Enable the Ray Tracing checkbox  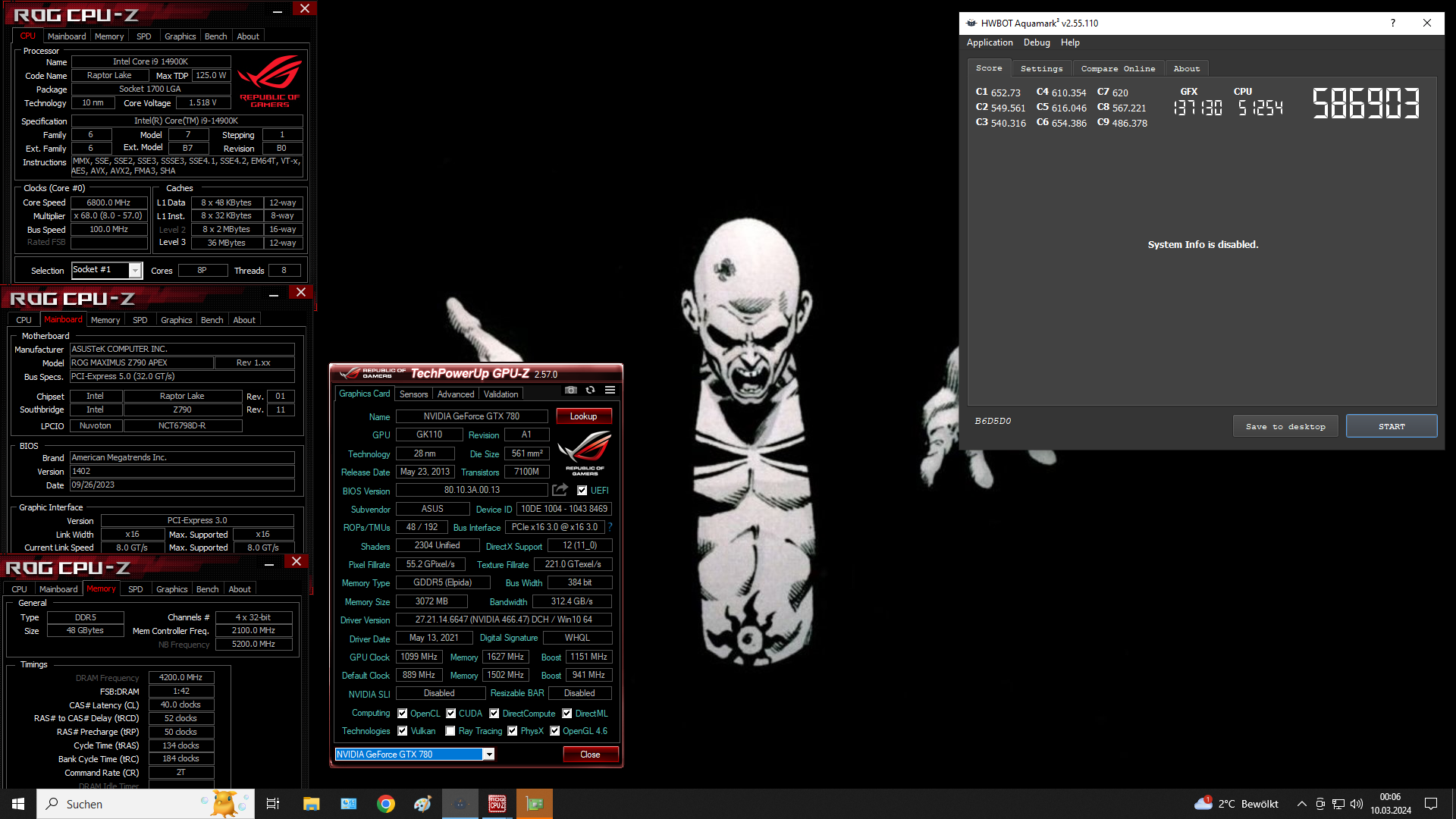click(450, 731)
